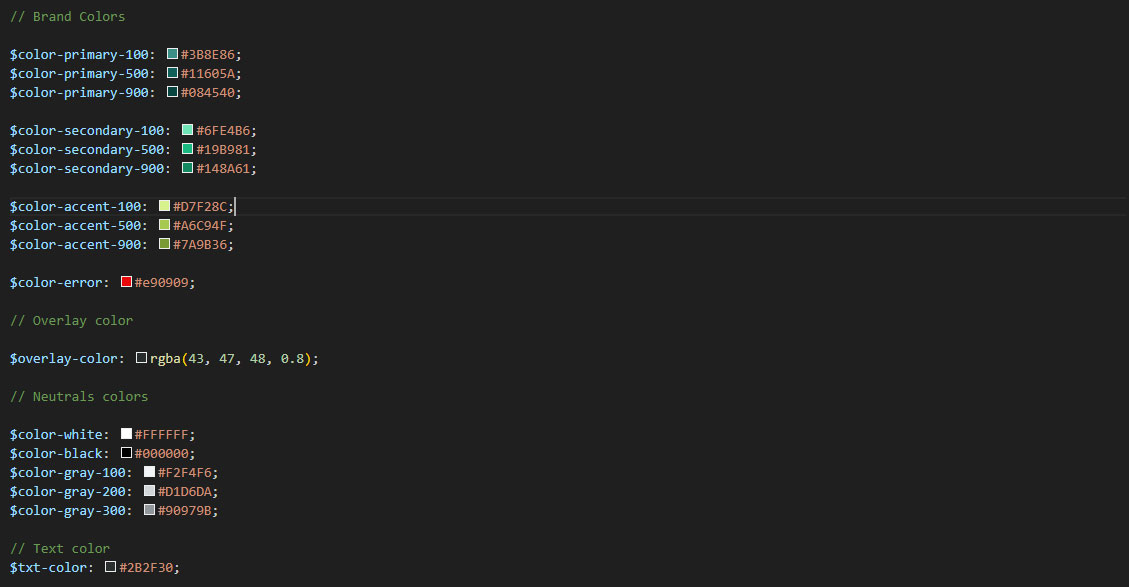The height and width of the screenshot is (587, 1129).
Task: Click the swatch beside #D1D6DA
Action: pos(150,491)
